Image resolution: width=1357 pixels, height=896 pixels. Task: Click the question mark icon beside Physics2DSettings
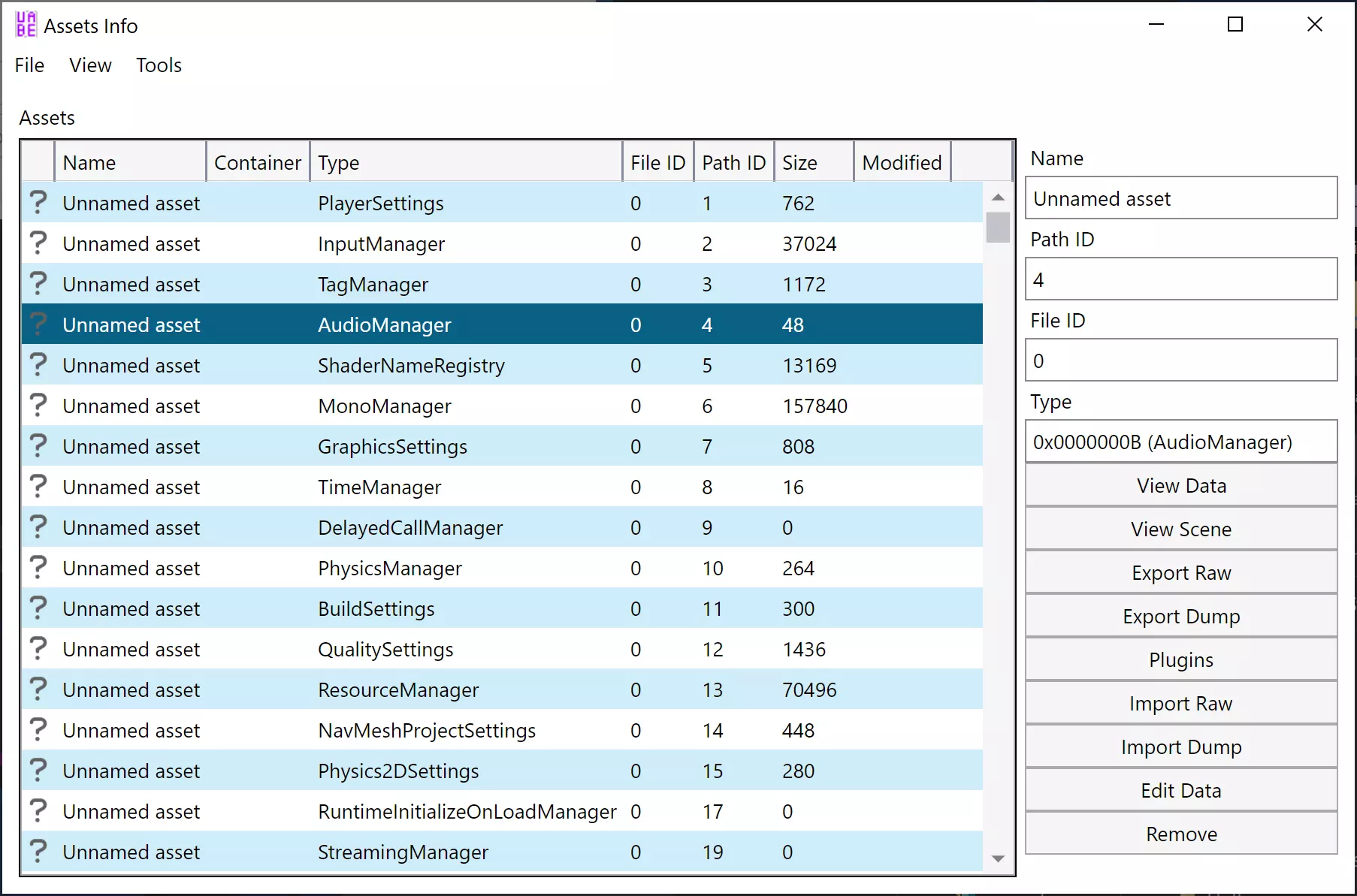point(38,771)
